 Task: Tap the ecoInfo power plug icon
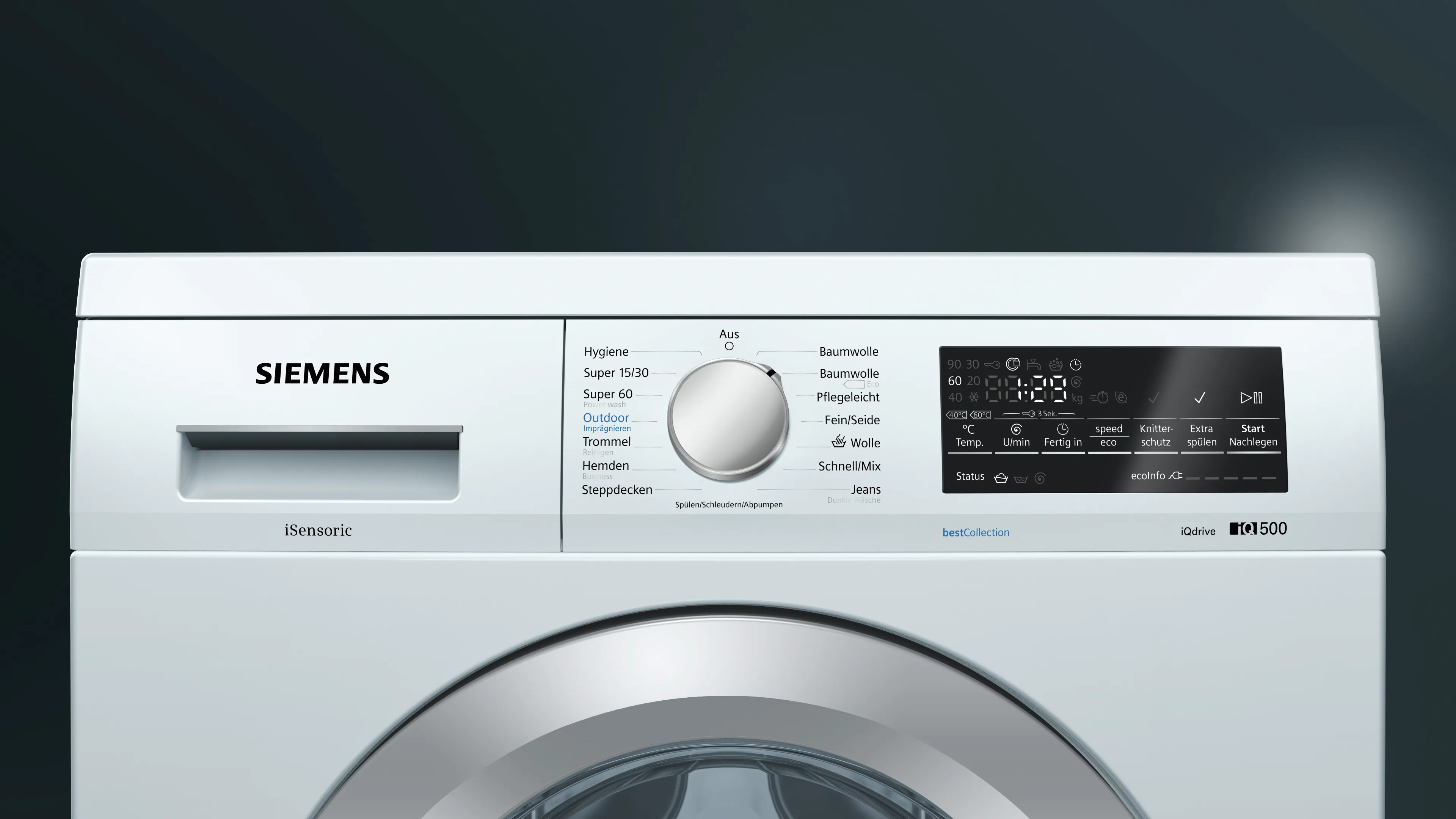pos(1176,475)
